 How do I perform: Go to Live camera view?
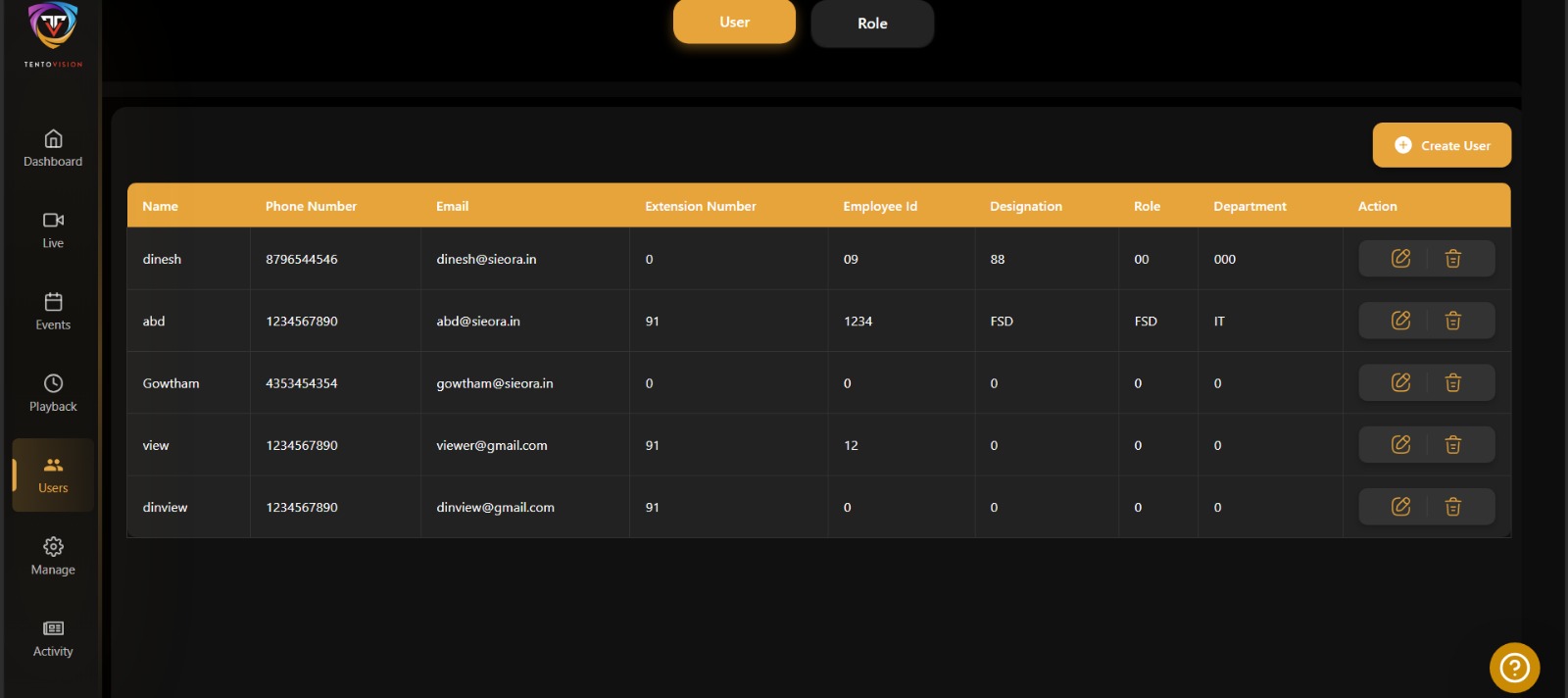(53, 229)
